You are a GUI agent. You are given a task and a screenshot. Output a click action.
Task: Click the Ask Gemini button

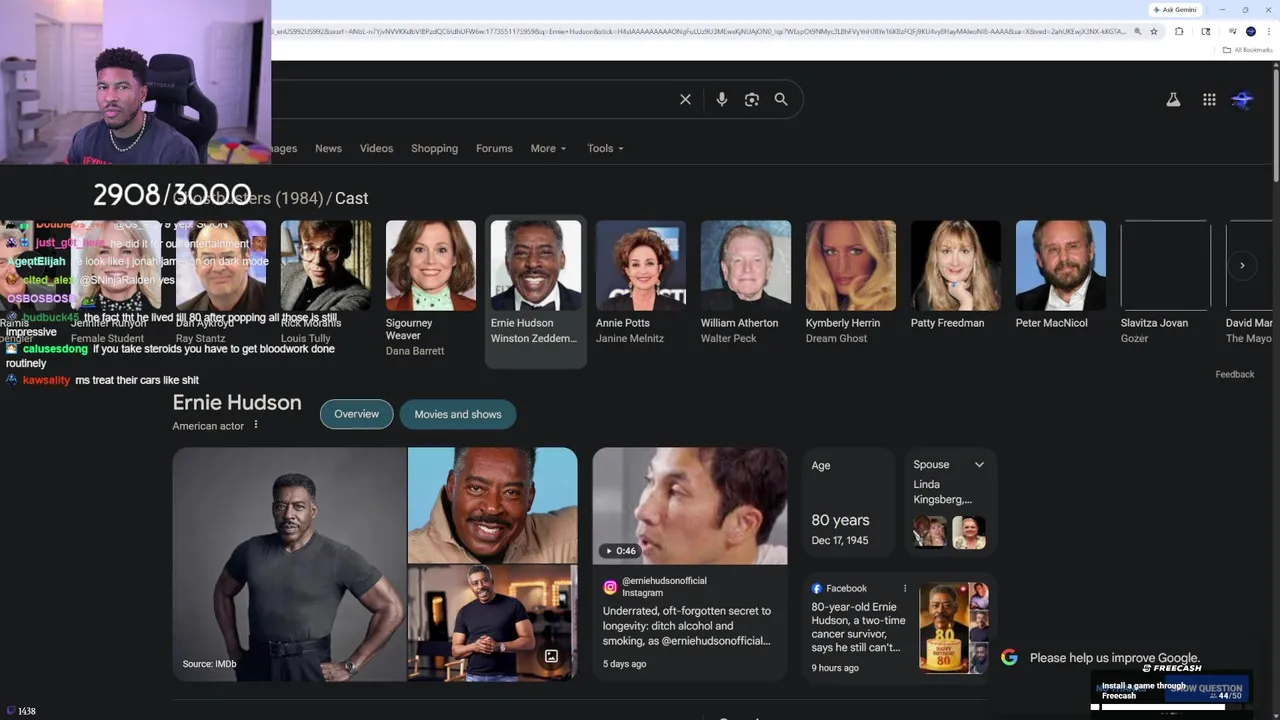[x=1174, y=9]
